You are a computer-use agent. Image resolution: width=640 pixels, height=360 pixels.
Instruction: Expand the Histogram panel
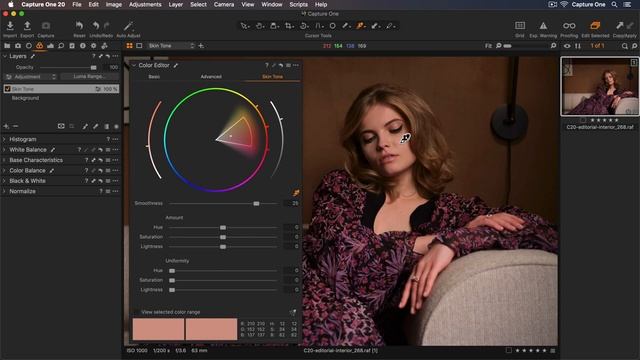[x=5, y=139]
